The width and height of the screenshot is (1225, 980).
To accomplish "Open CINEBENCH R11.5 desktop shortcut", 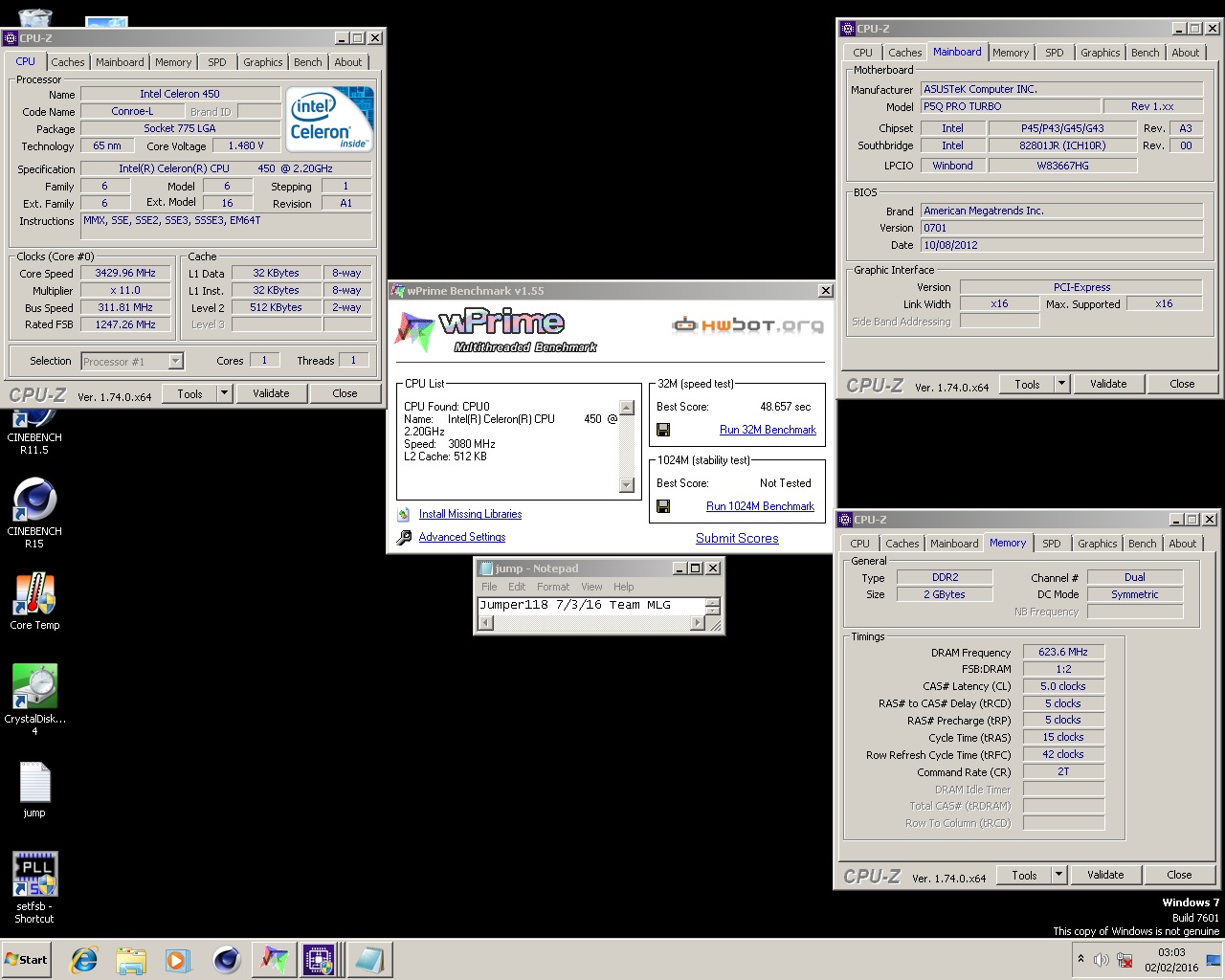I will [x=34, y=429].
